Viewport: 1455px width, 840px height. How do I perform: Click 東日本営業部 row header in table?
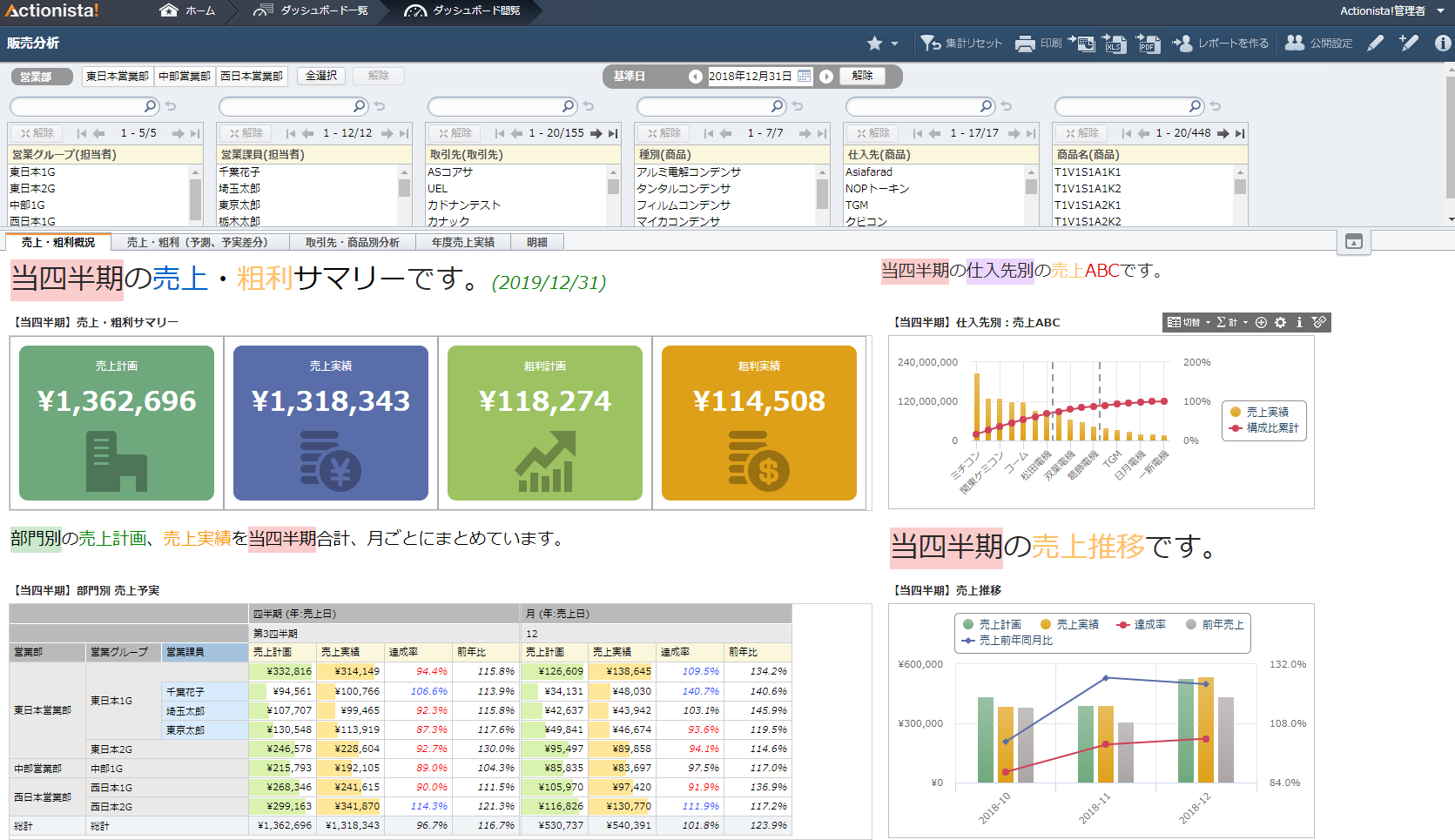point(47,710)
